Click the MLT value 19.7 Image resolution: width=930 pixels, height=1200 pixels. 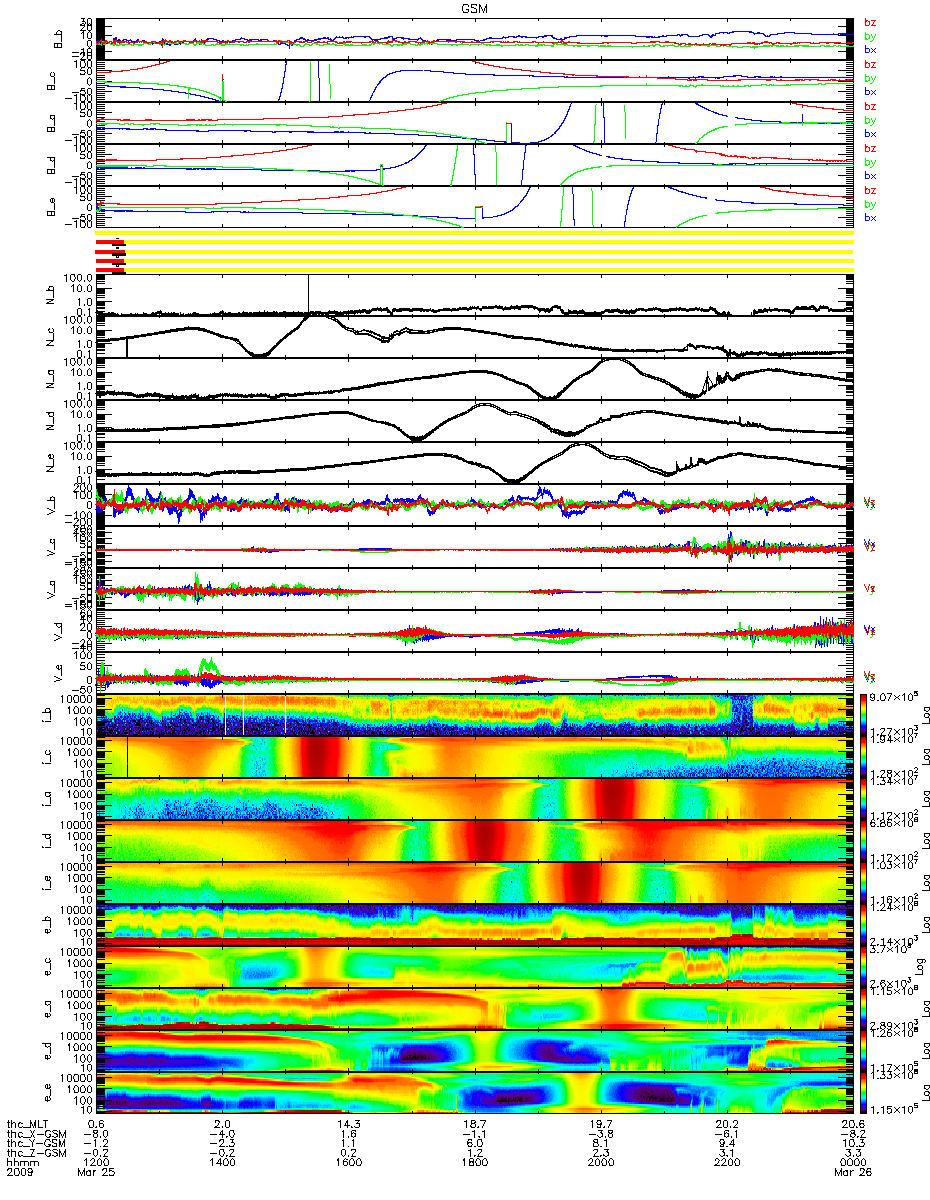pyautogui.click(x=600, y=1123)
